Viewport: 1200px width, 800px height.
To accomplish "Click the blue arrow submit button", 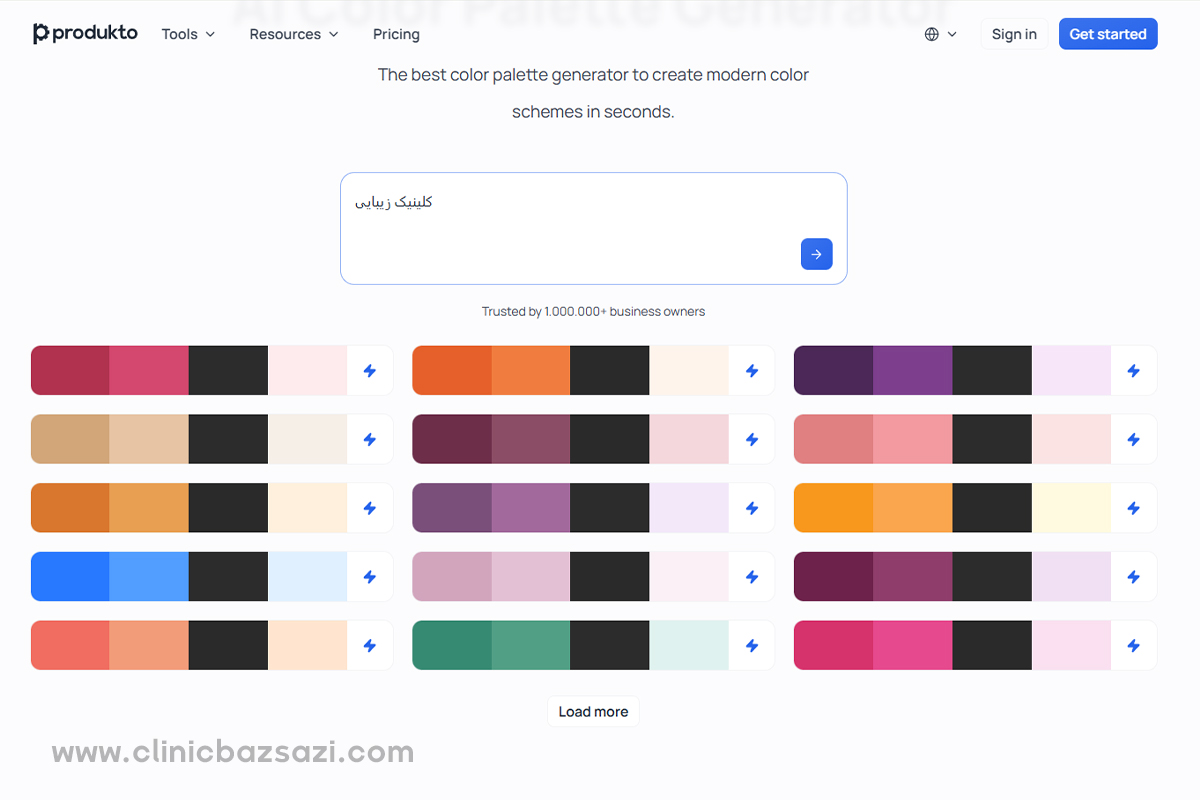I will [x=816, y=254].
